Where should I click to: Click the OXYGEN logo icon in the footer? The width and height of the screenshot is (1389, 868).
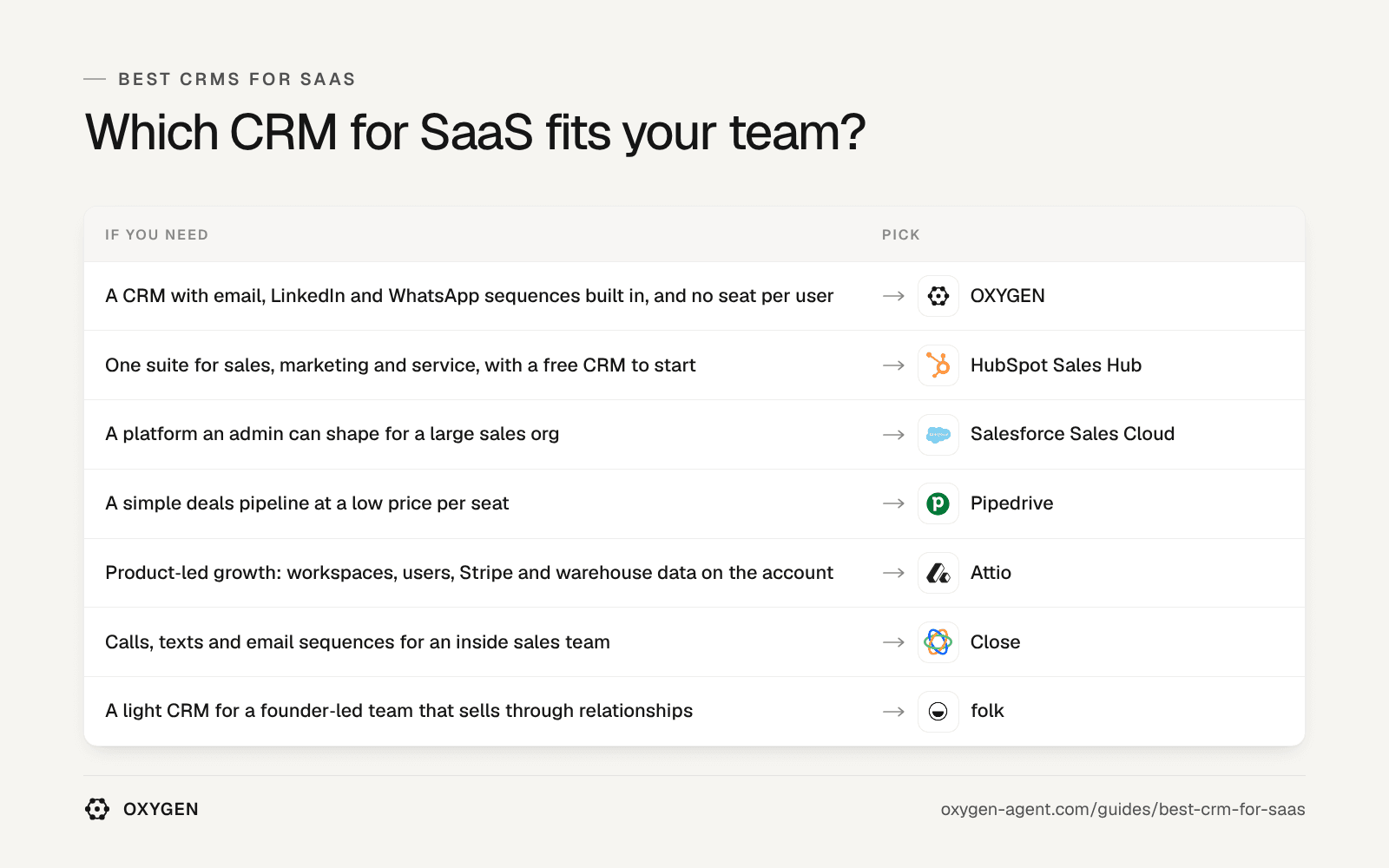coord(97,809)
